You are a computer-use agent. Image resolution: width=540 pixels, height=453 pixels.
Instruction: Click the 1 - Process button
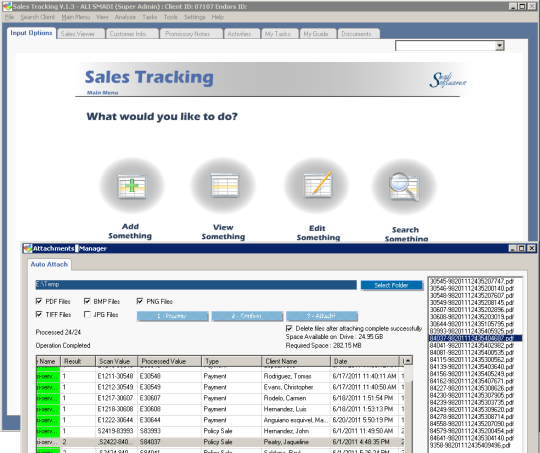click(172, 316)
